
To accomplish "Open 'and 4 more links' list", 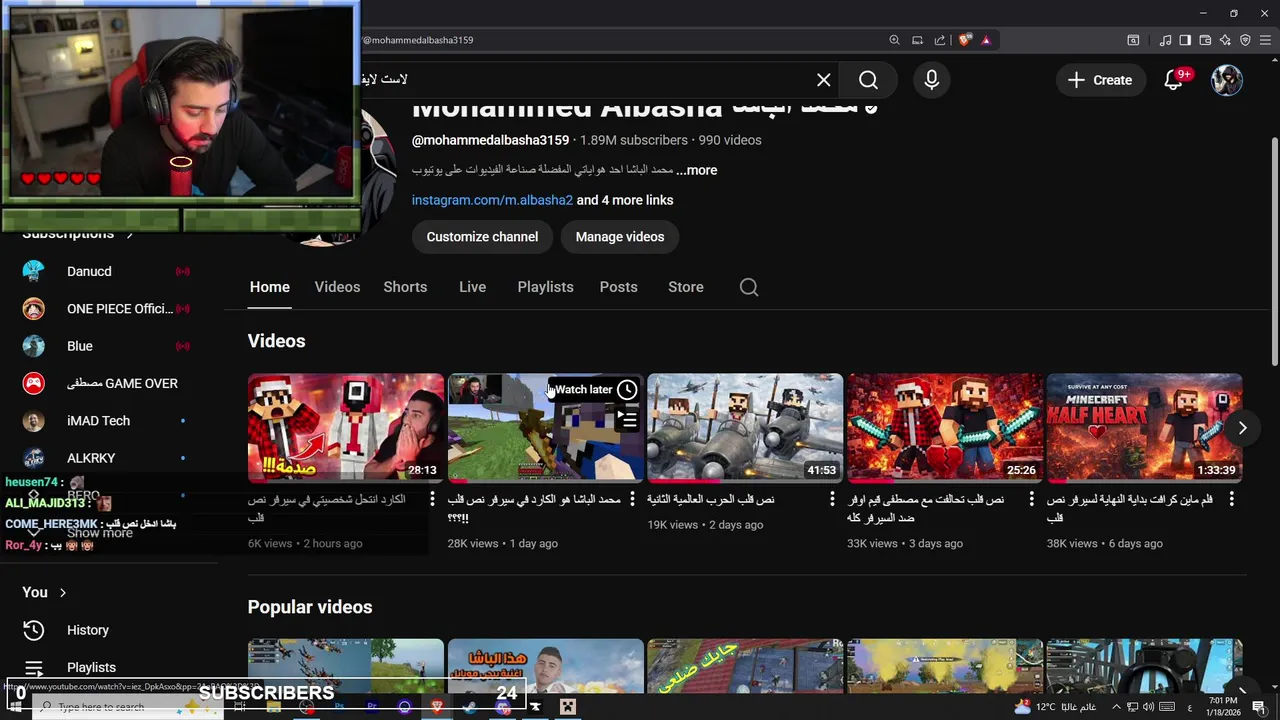I will (625, 200).
